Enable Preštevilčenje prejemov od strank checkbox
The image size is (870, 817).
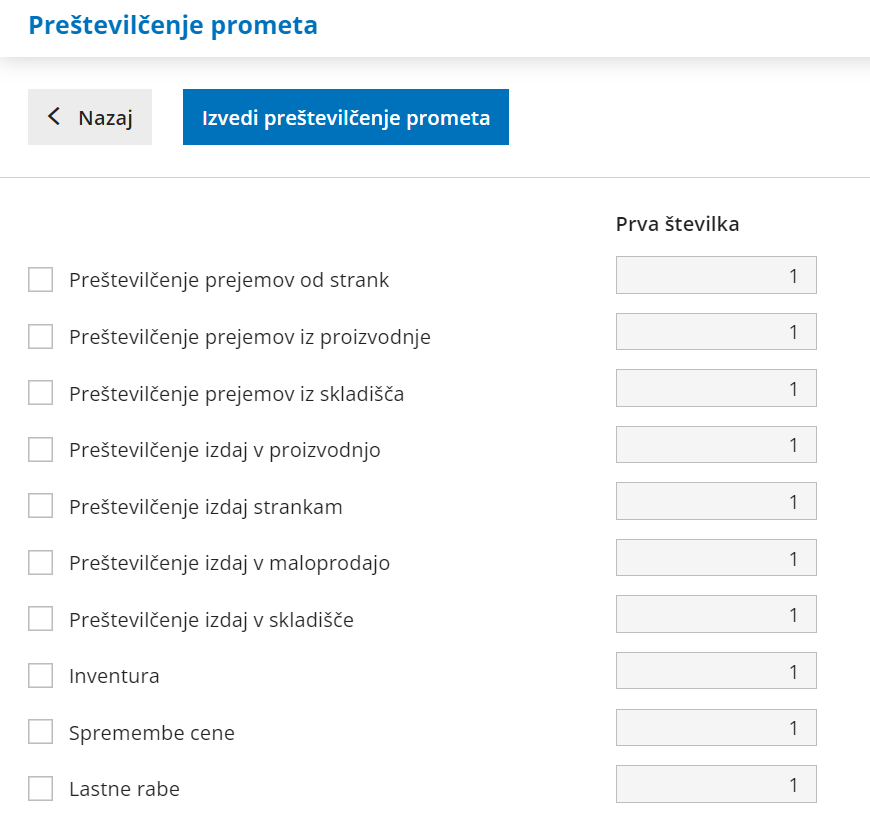click(41, 280)
